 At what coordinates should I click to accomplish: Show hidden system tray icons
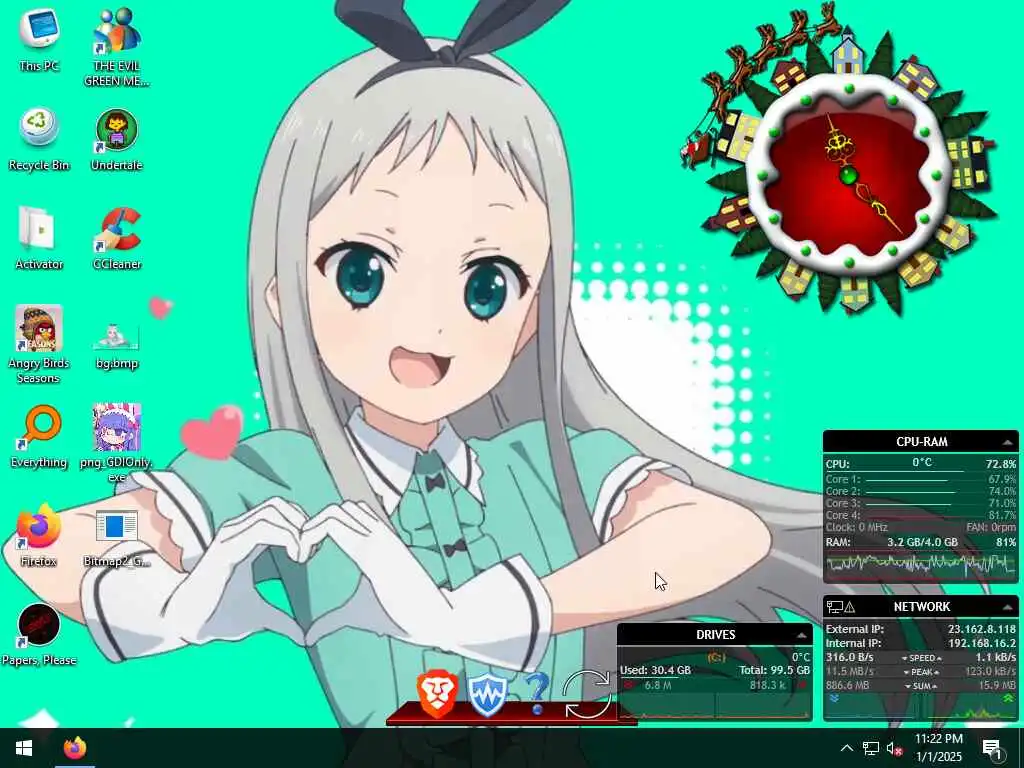846,748
